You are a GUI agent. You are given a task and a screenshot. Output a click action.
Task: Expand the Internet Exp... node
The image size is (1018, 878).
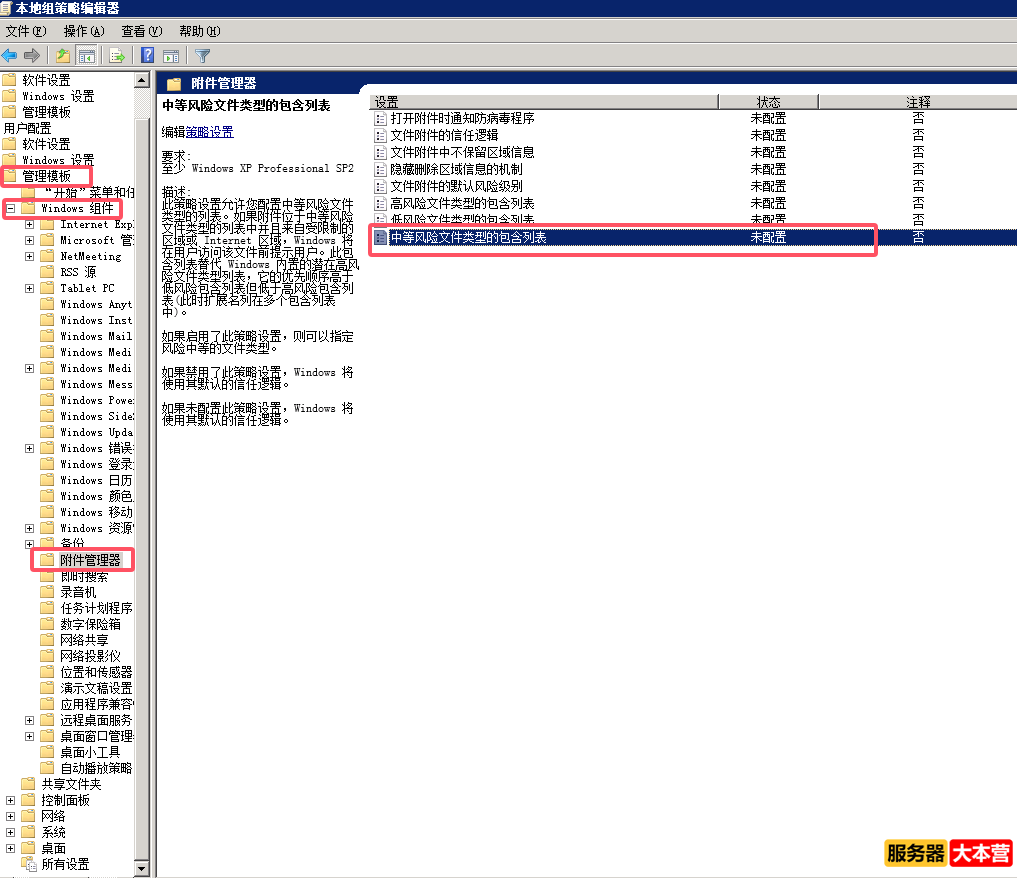[29, 225]
